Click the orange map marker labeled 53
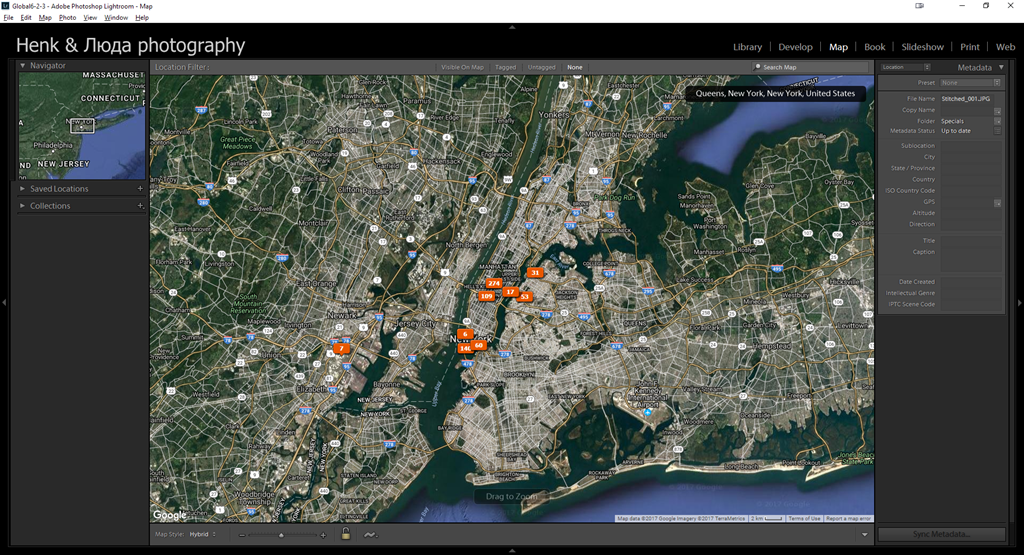The image size is (1024, 555). (x=525, y=296)
